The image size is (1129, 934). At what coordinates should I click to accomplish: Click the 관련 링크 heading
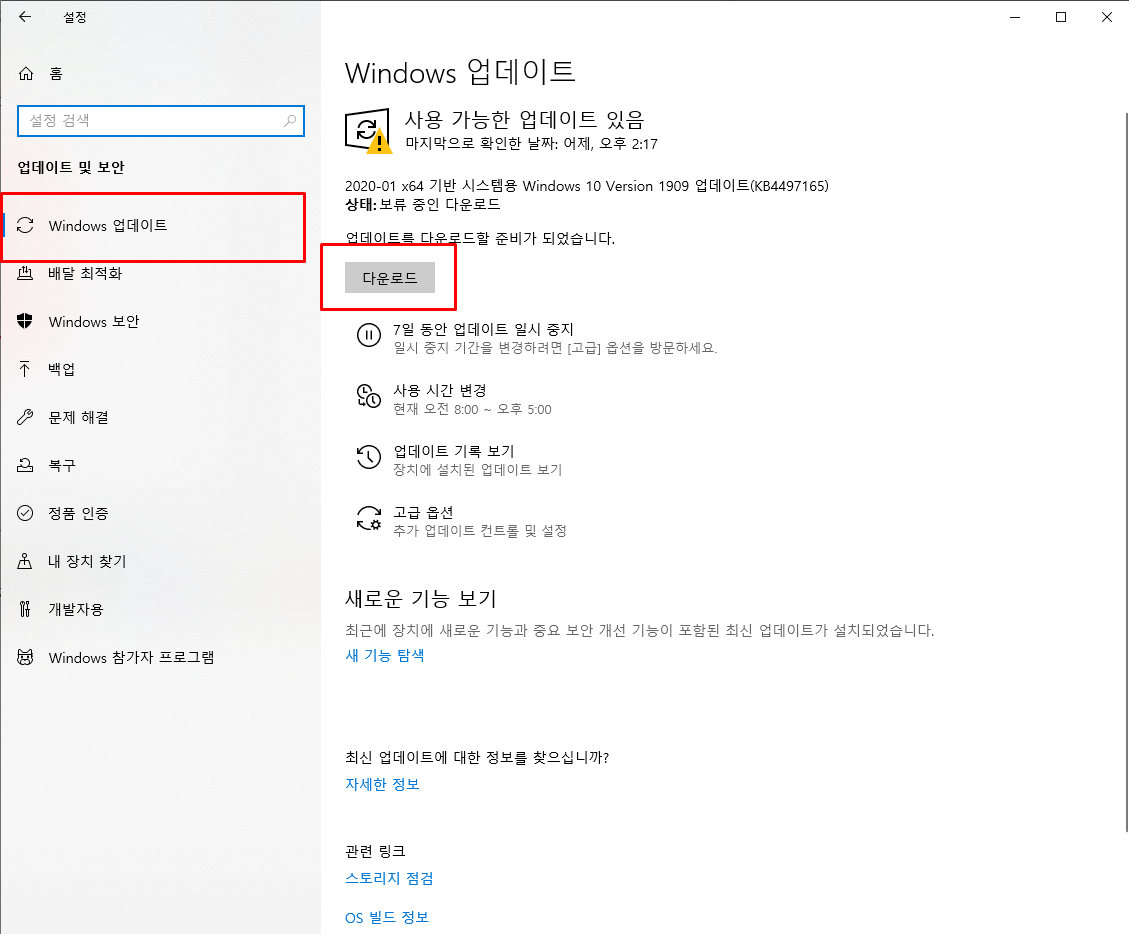point(375,851)
